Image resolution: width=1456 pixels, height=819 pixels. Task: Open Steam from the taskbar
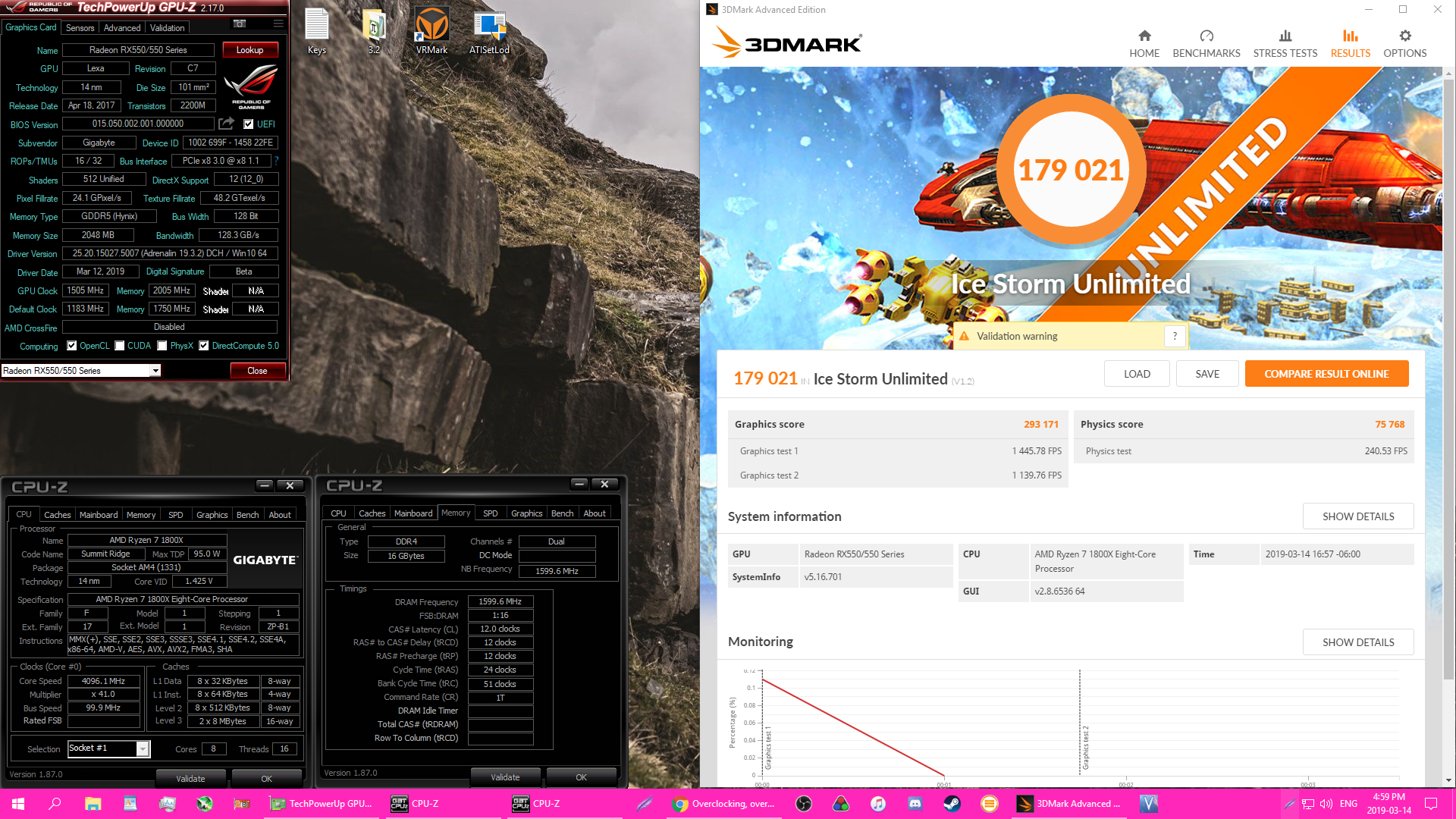click(952, 804)
